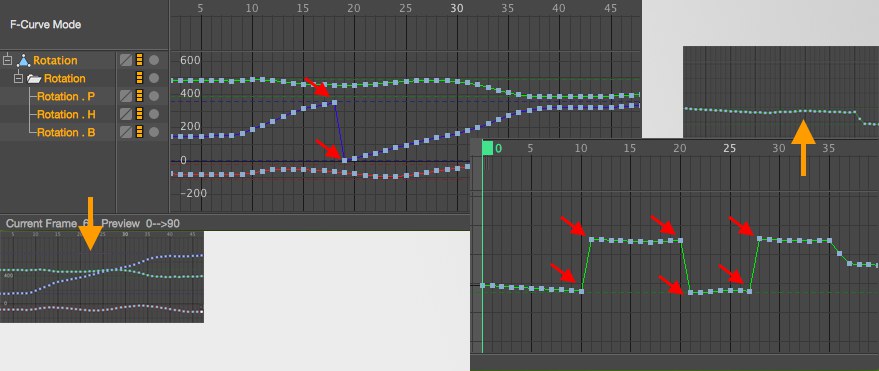
Task: Click the diagonal curve icon on the Rotation . B row
Action: pyautogui.click(x=126, y=133)
